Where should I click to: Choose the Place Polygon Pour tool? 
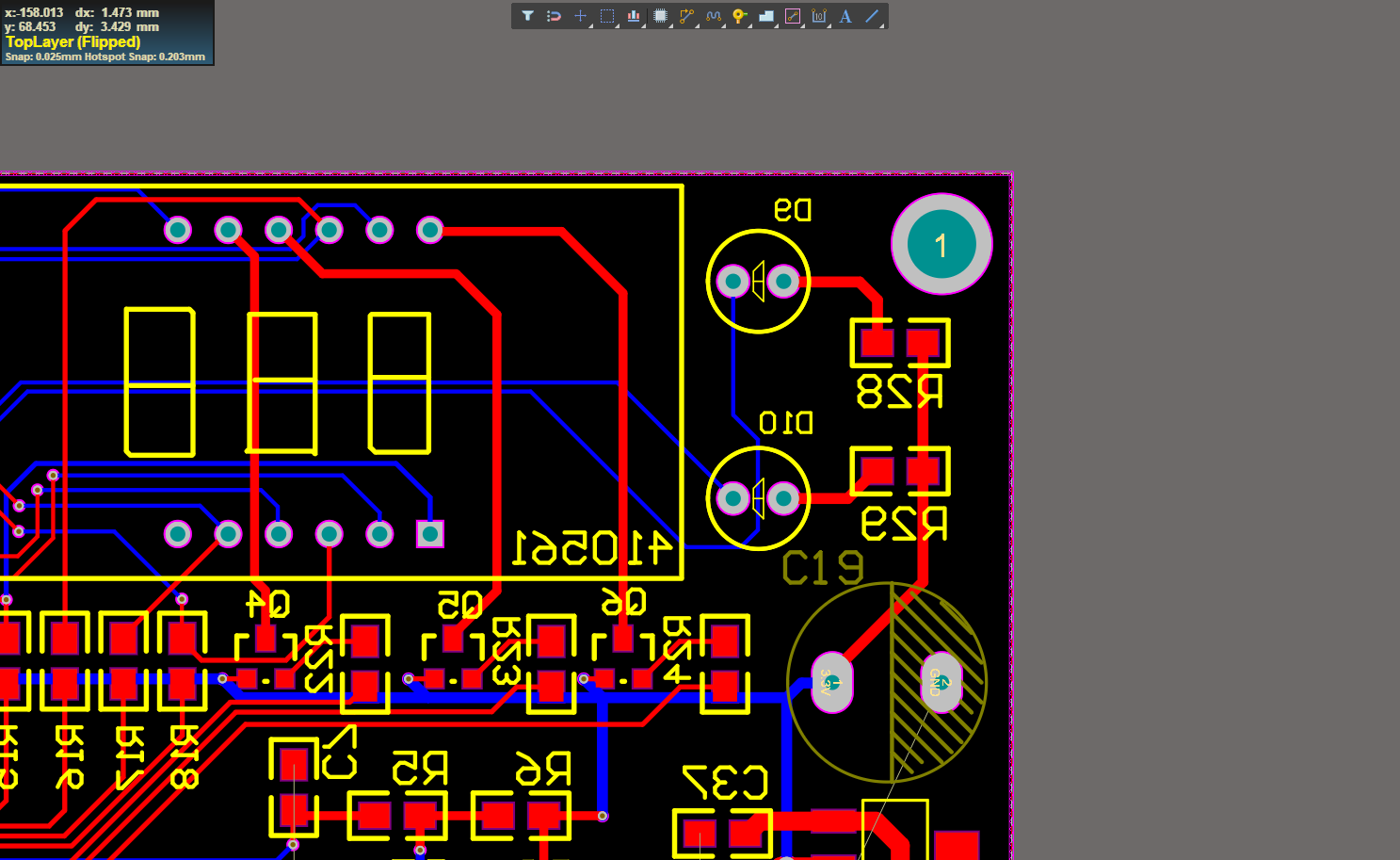(765, 16)
